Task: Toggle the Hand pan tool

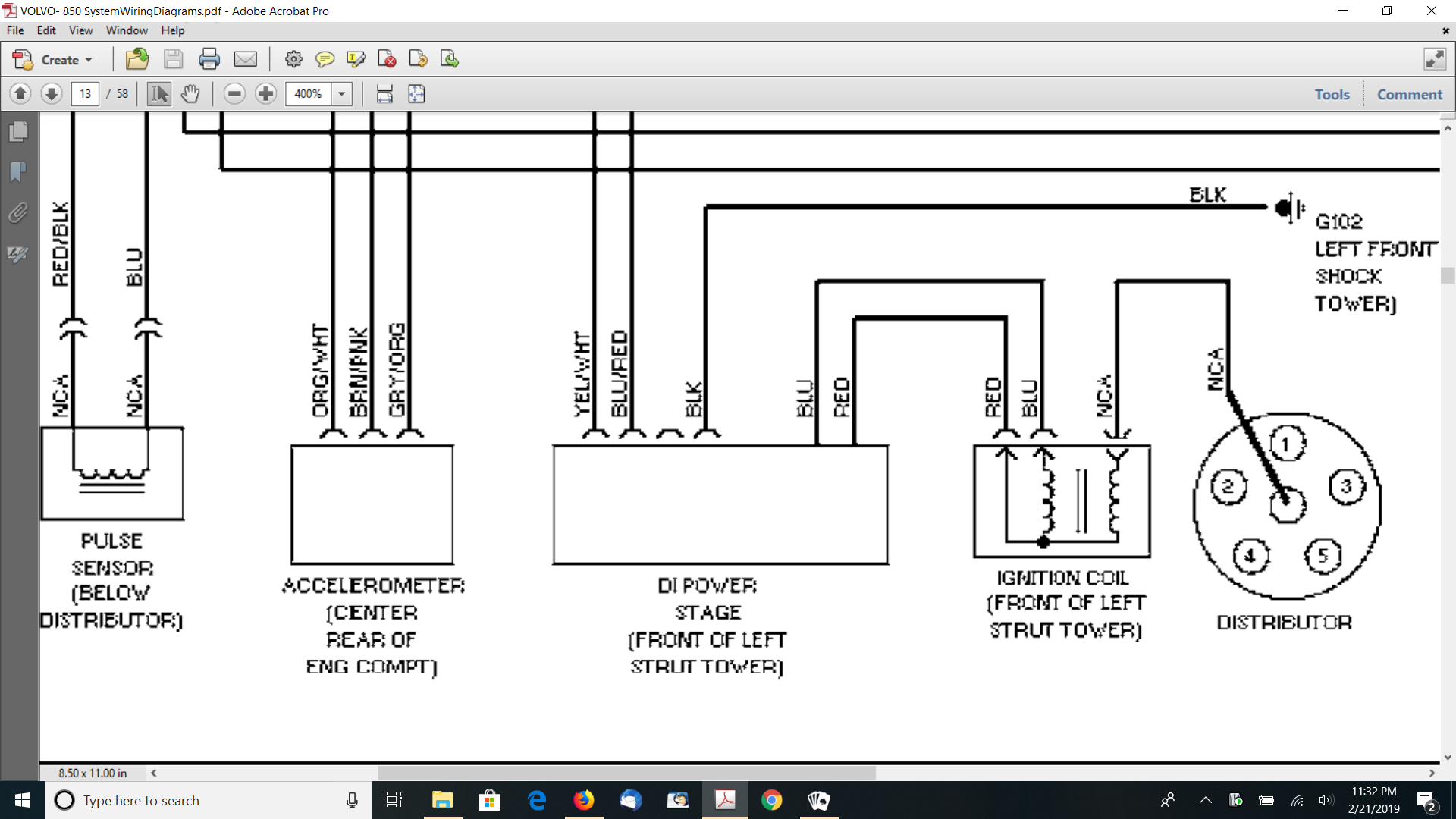Action: point(190,93)
